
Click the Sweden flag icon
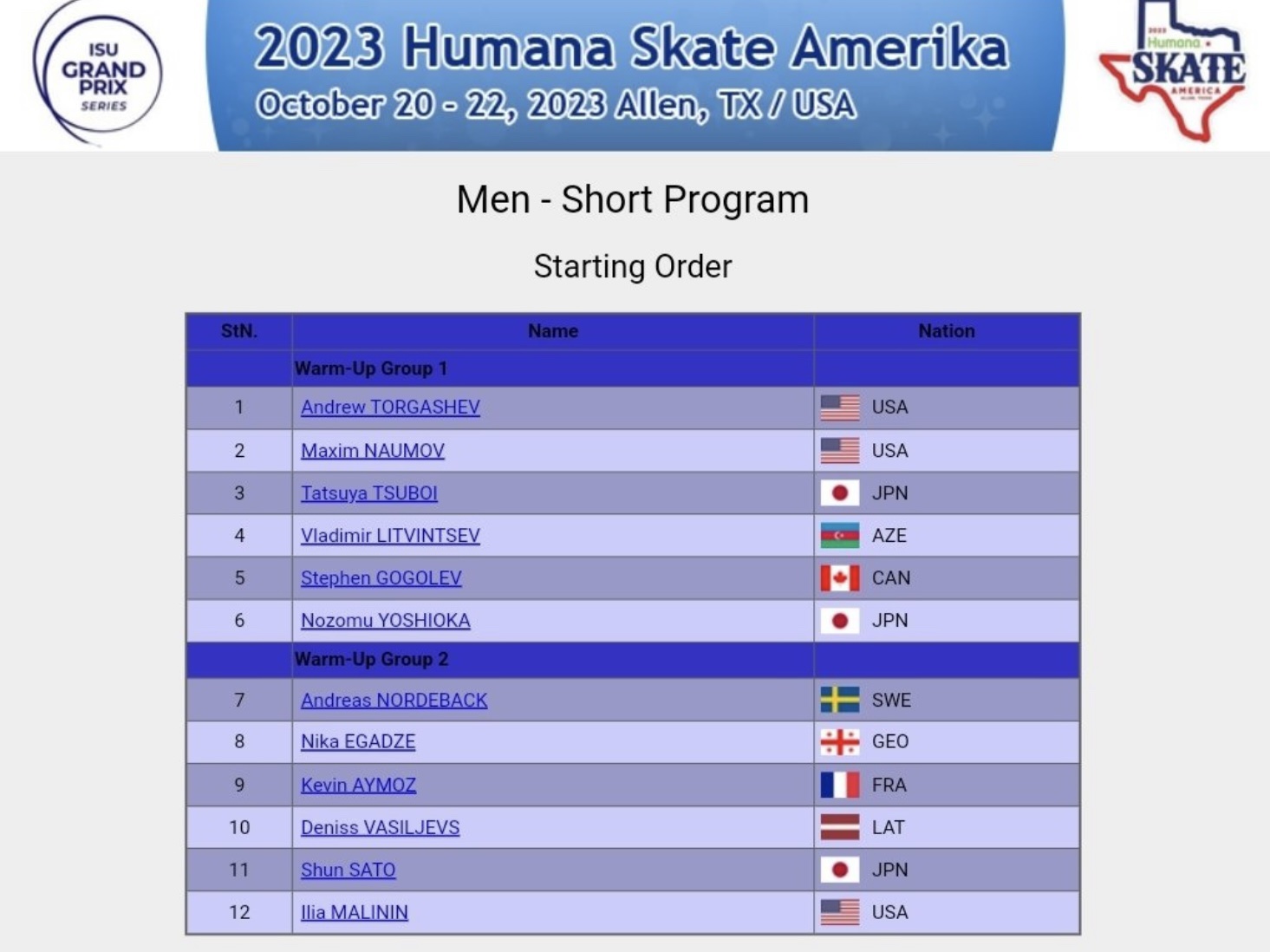pos(839,700)
